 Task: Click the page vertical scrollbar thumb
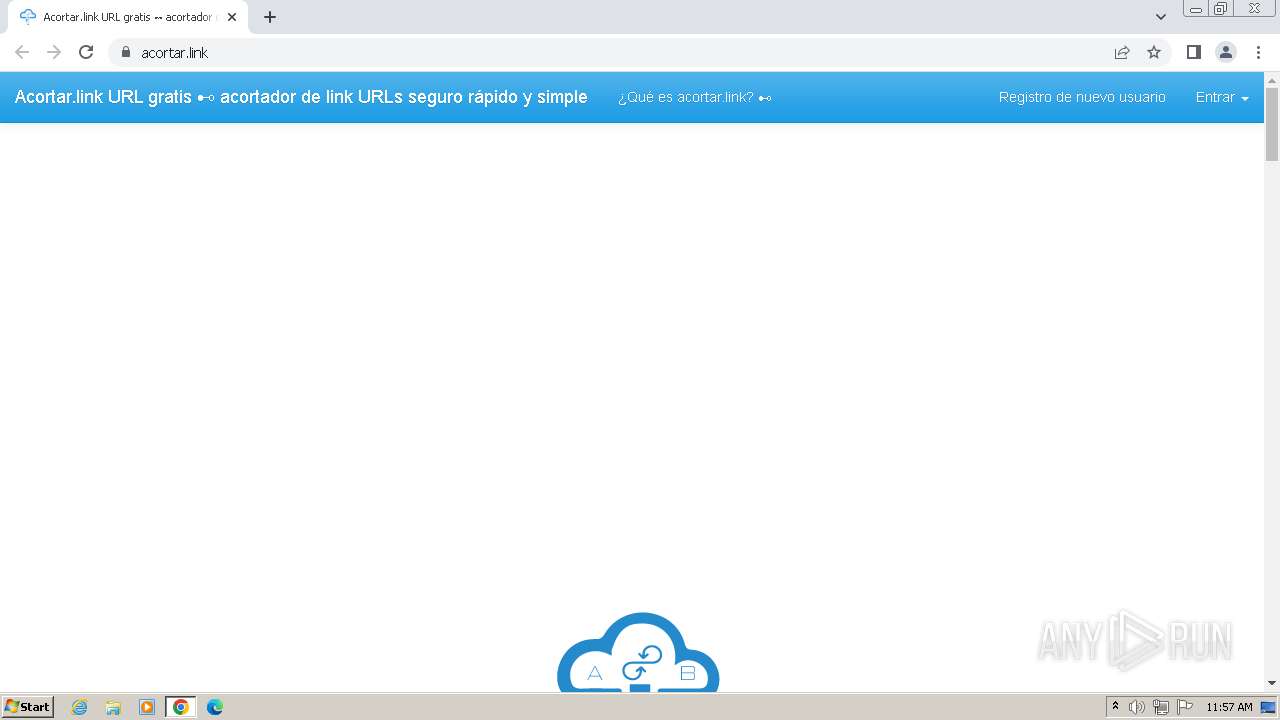click(x=1272, y=124)
